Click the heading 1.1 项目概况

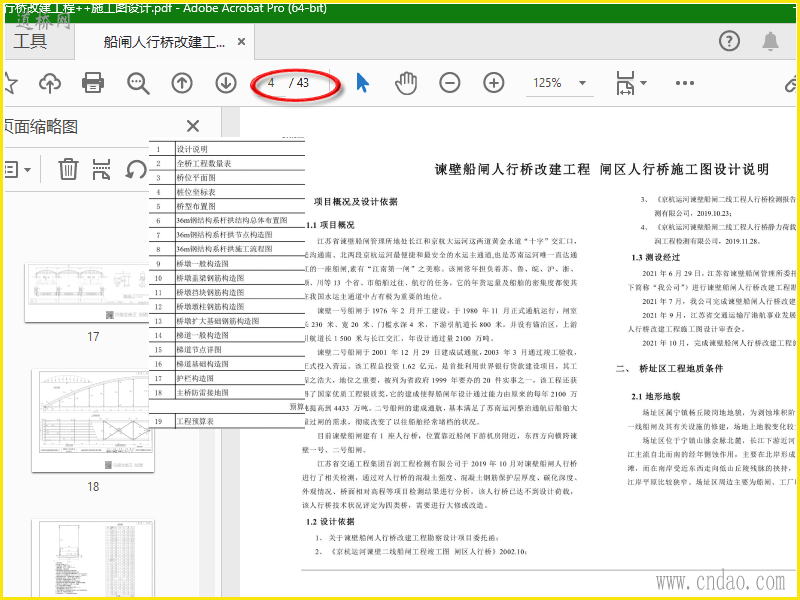point(330,225)
